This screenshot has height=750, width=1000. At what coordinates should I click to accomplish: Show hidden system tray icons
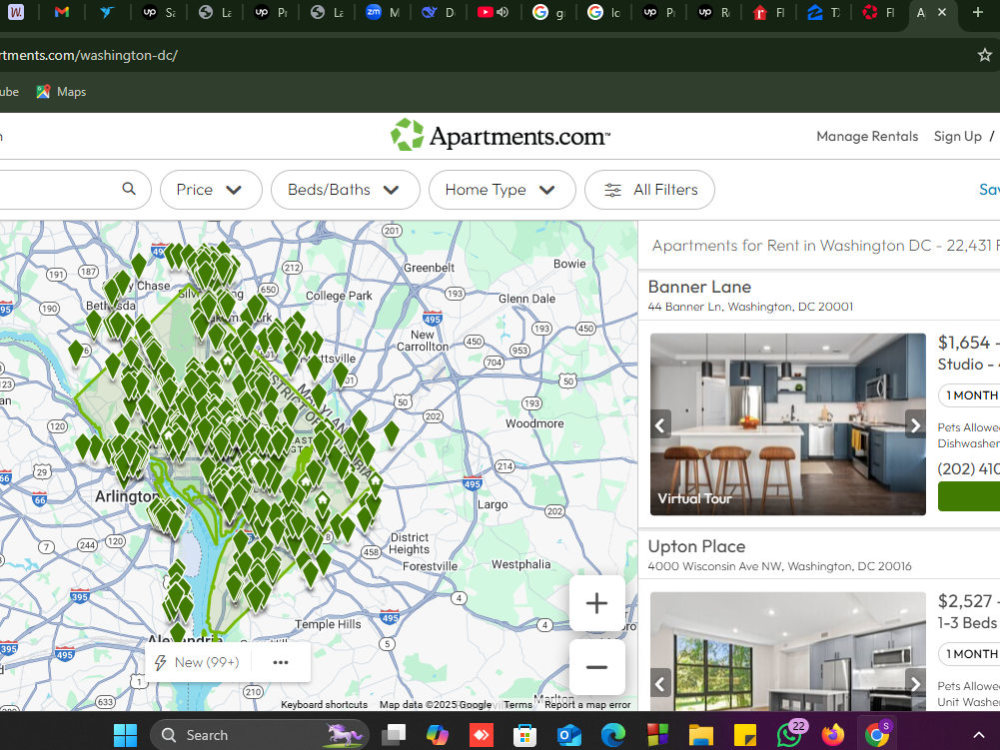[x=978, y=735]
